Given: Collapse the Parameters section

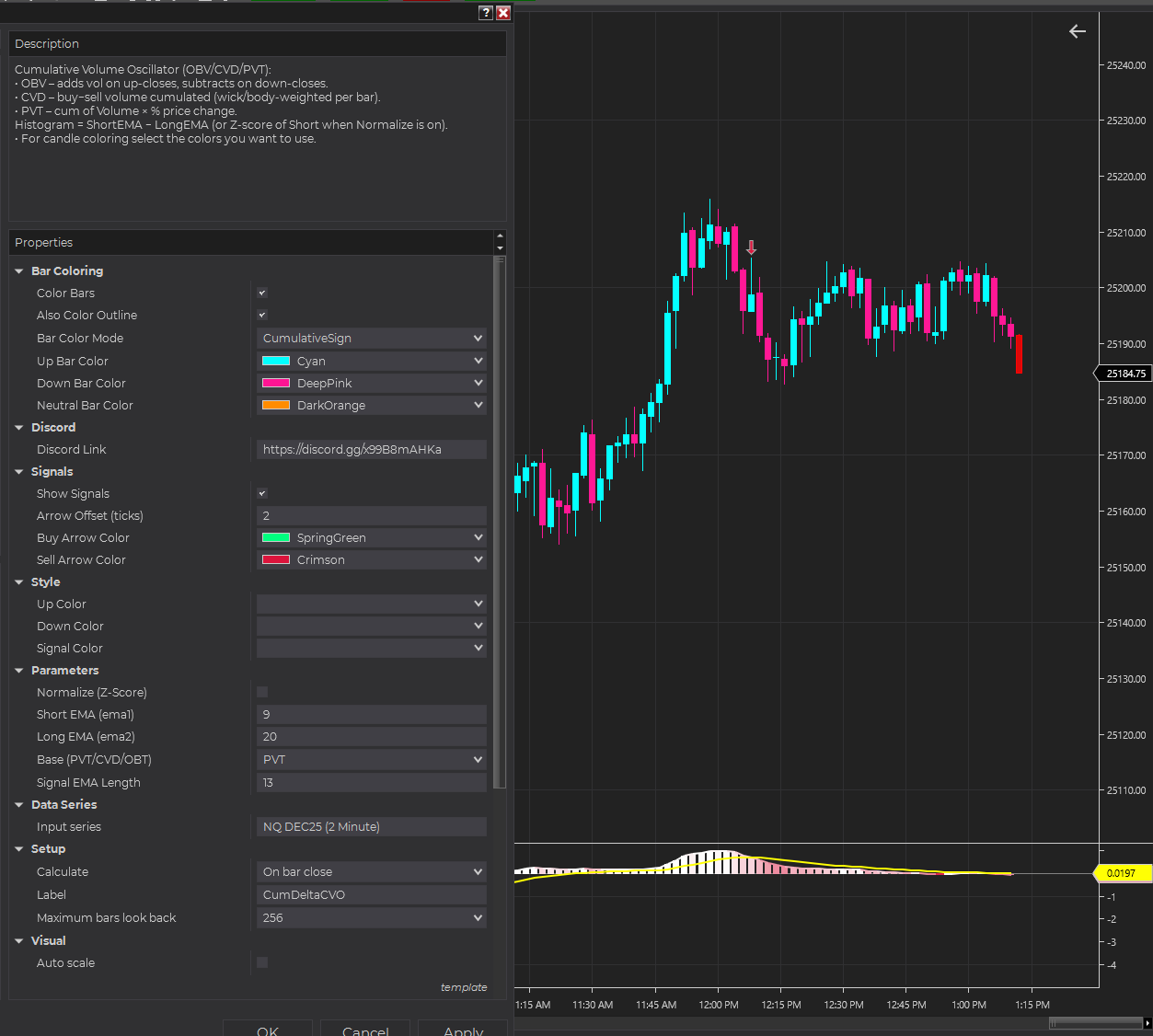Looking at the screenshot, I should click(19, 671).
